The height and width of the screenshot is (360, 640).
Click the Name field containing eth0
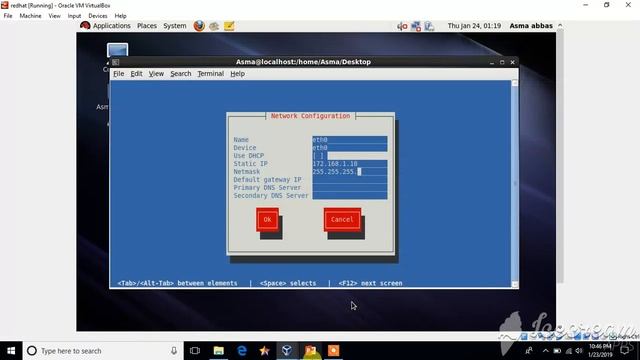[350, 140]
